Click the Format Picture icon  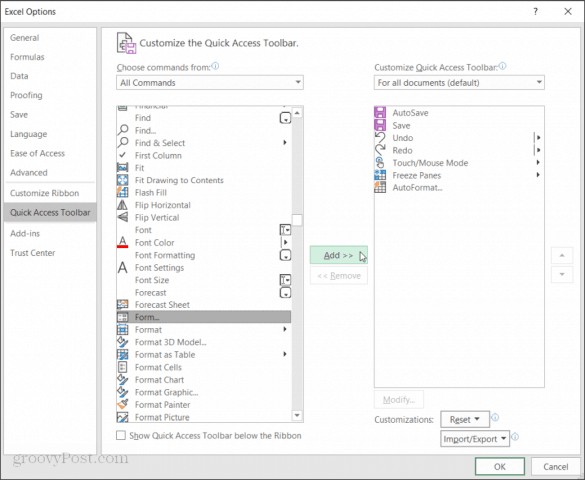(123, 417)
